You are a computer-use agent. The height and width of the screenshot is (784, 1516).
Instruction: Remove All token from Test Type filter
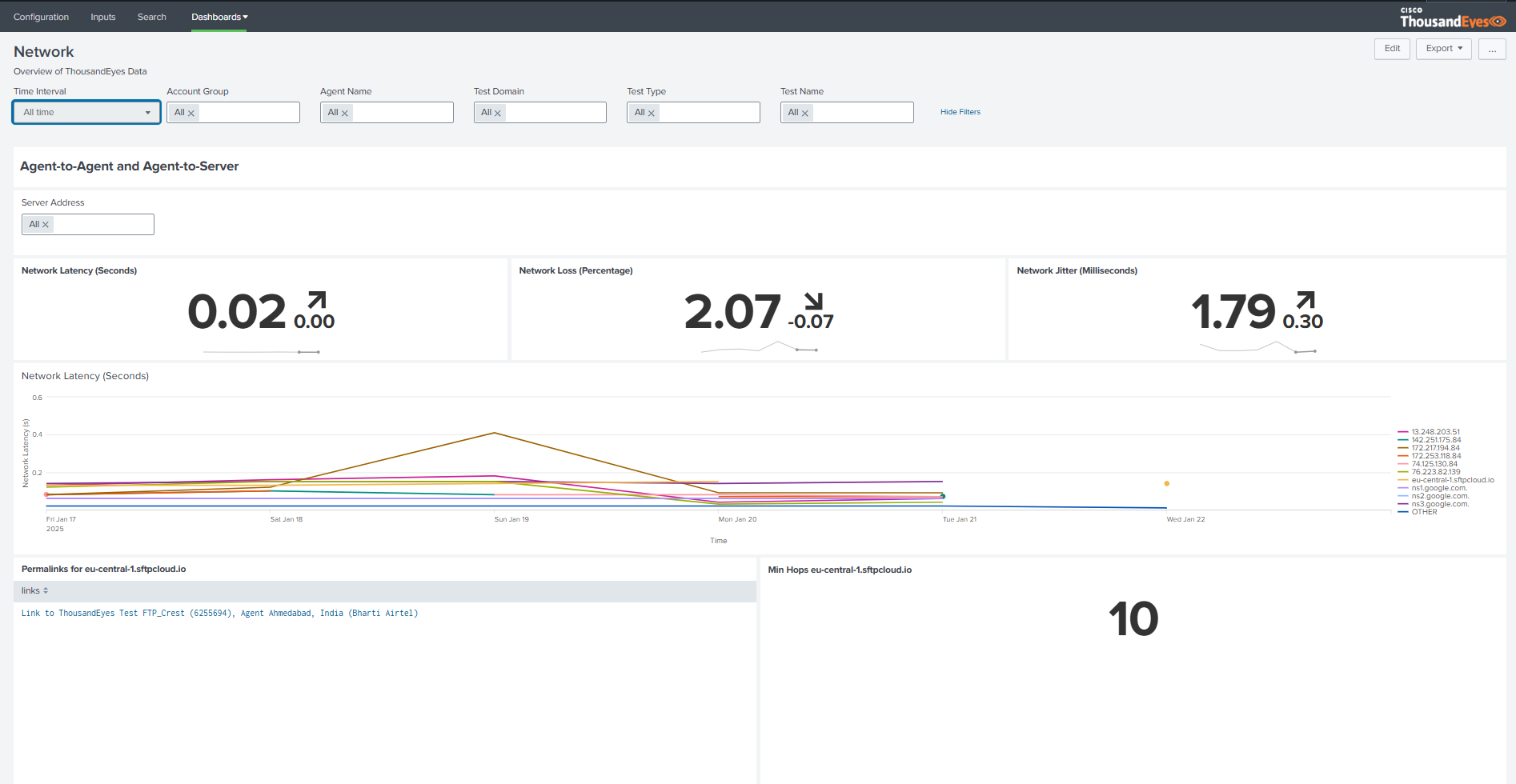pos(652,113)
